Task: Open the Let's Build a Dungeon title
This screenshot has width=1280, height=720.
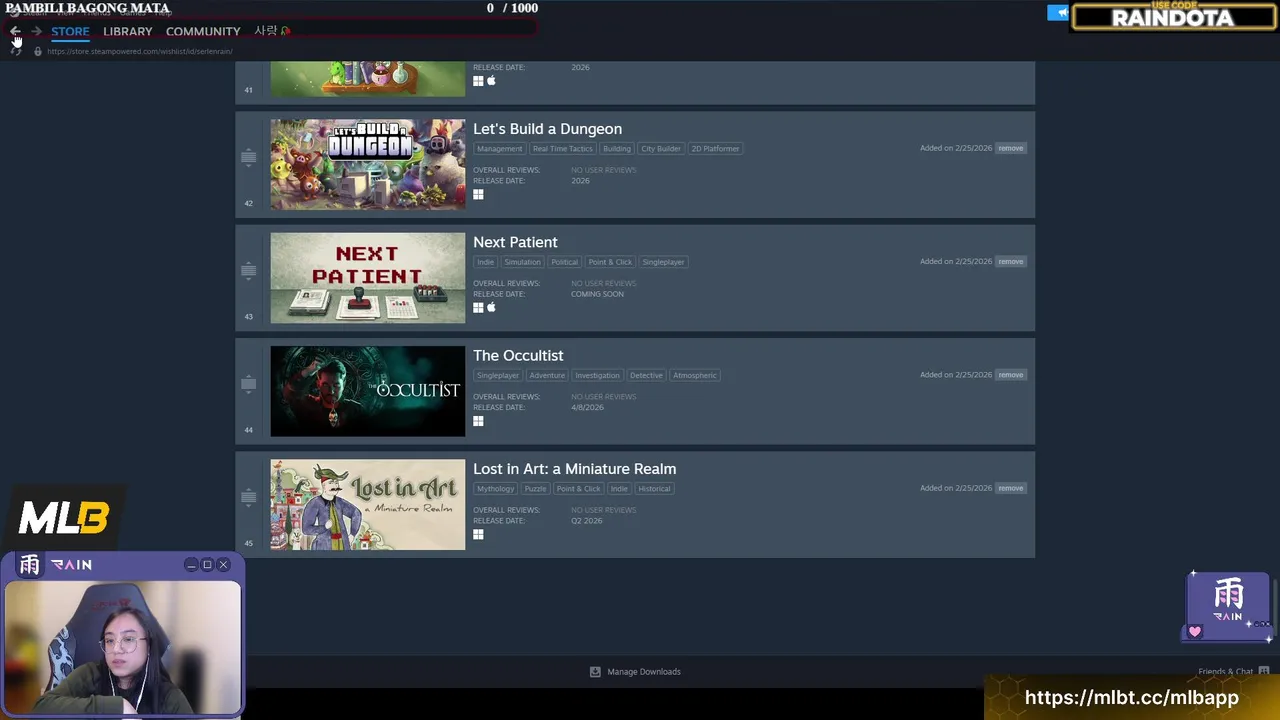Action: pos(547,129)
